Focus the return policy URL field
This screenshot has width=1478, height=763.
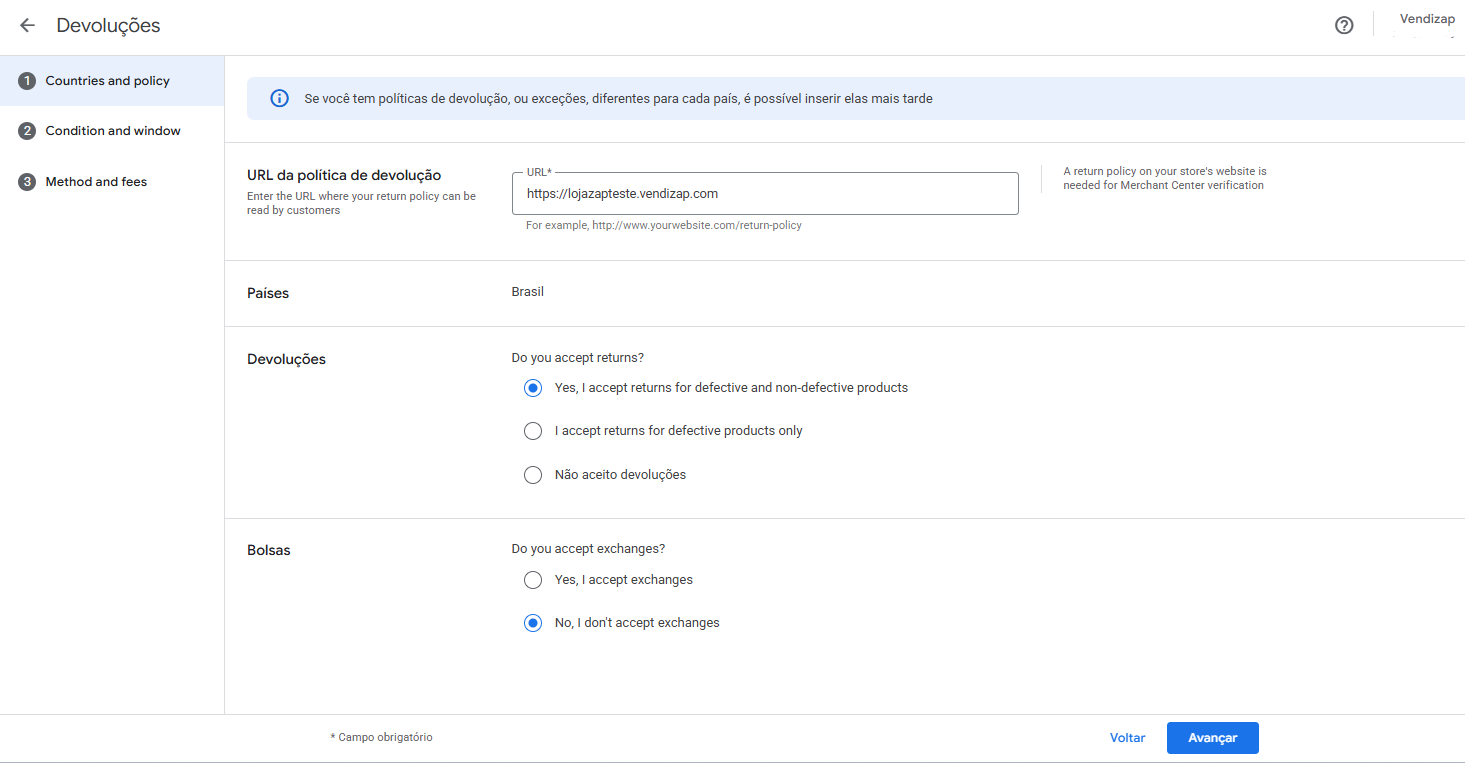[x=765, y=194]
